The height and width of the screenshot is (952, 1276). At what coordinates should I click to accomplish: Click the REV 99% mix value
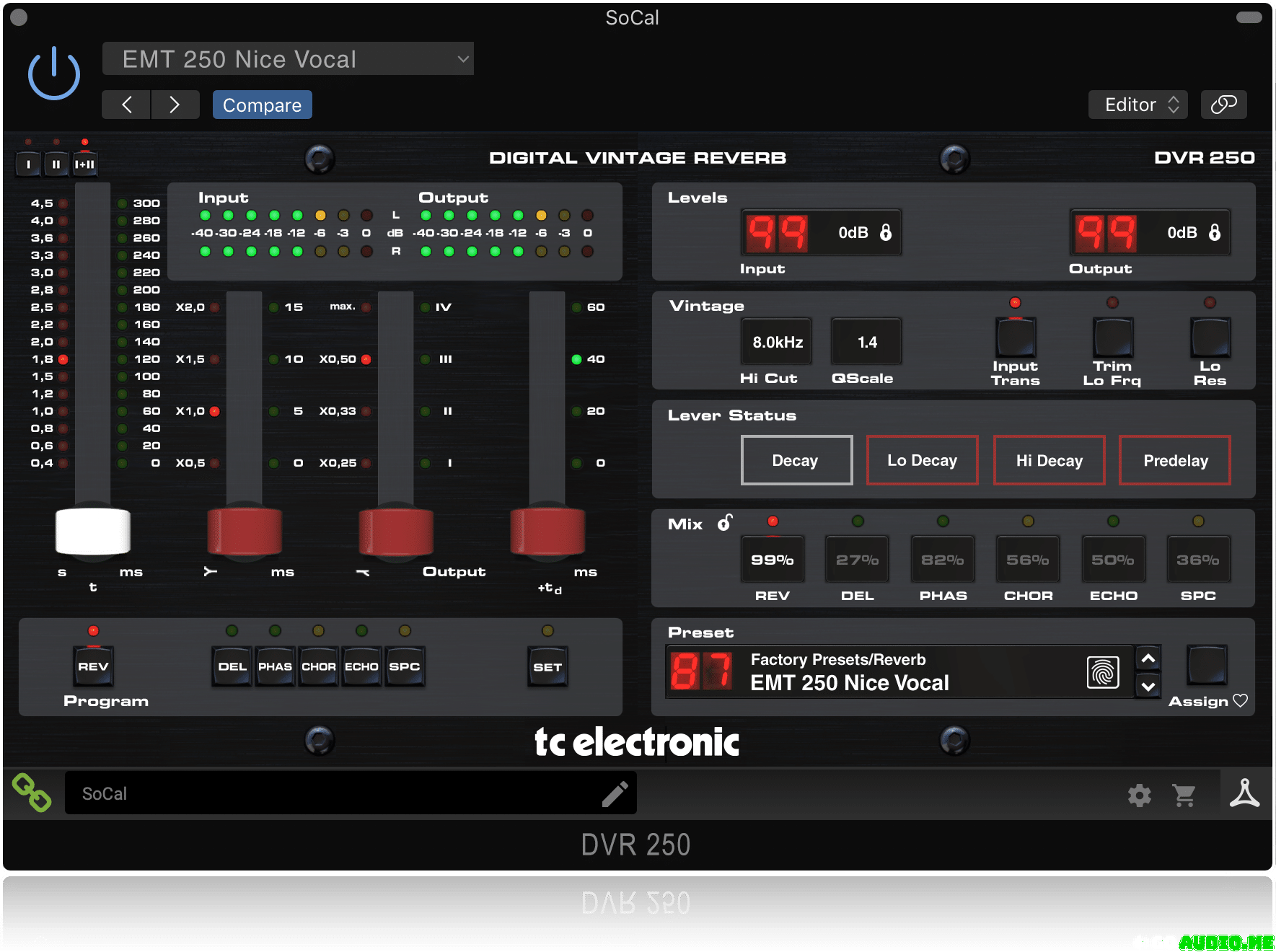(773, 559)
